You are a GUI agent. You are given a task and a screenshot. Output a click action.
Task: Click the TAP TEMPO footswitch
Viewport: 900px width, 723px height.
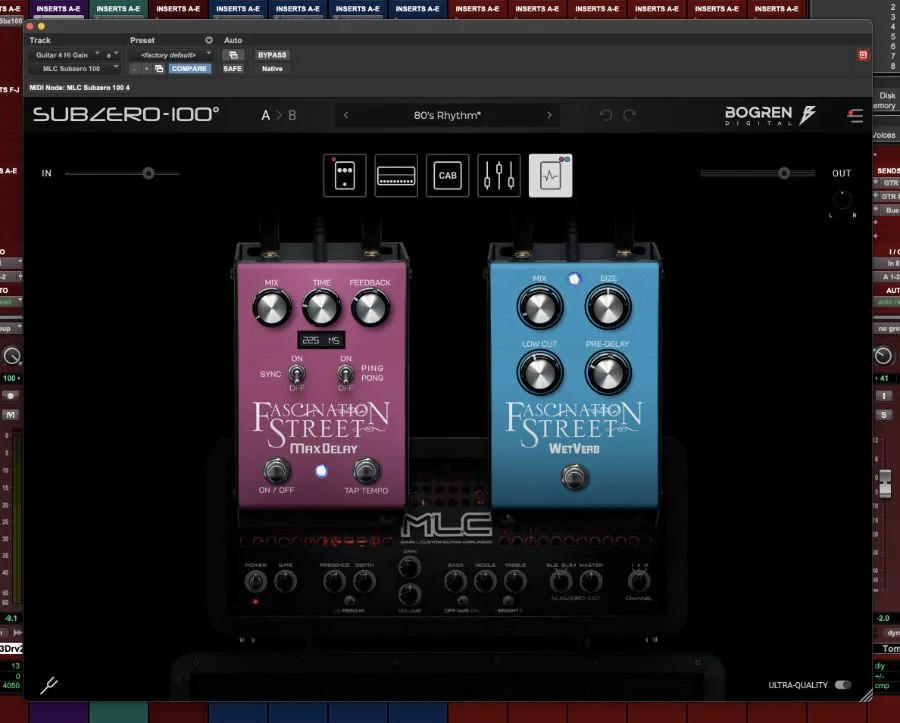pyautogui.click(x=367, y=469)
